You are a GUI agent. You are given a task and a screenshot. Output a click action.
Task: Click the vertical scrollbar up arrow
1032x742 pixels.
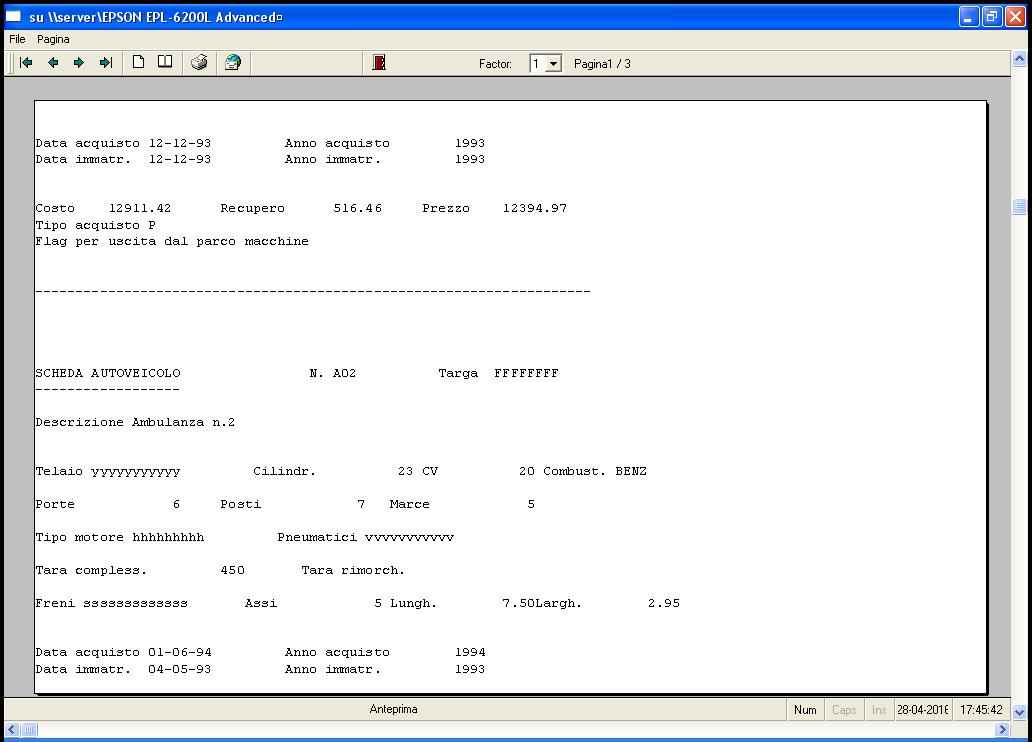(1019, 59)
